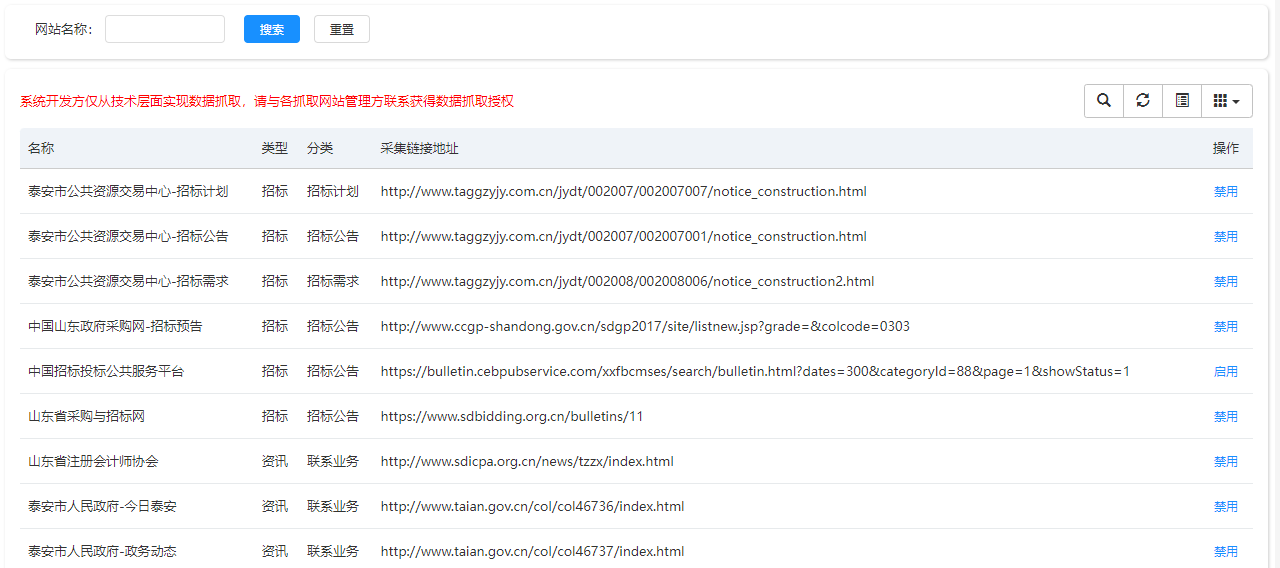Click the sdbidding.org.cn bulletins URL

pos(511,416)
